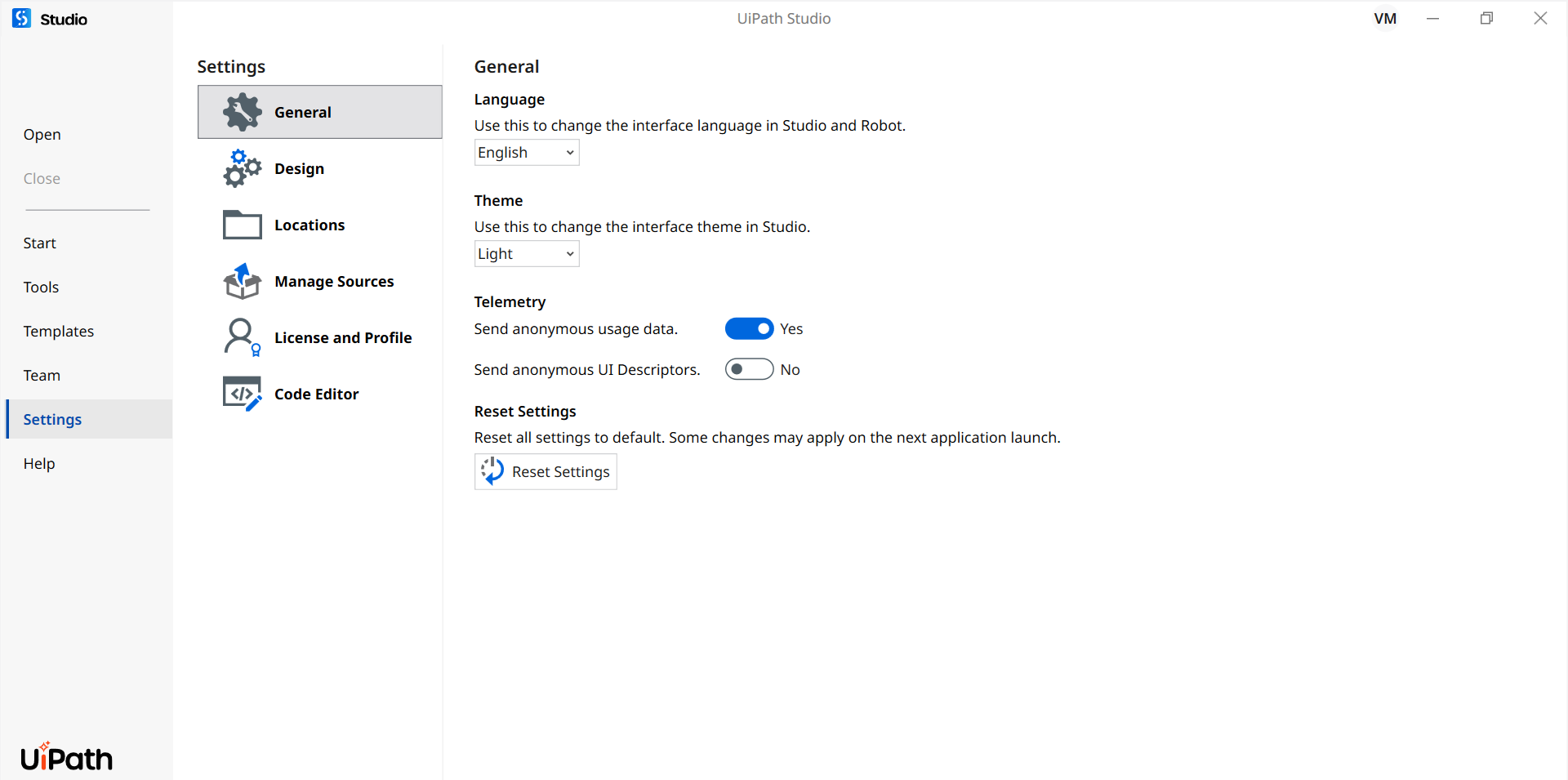Screen dimensions: 1568x780
Task: Click the Manage Sources box icon
Action: coord(243,281)
